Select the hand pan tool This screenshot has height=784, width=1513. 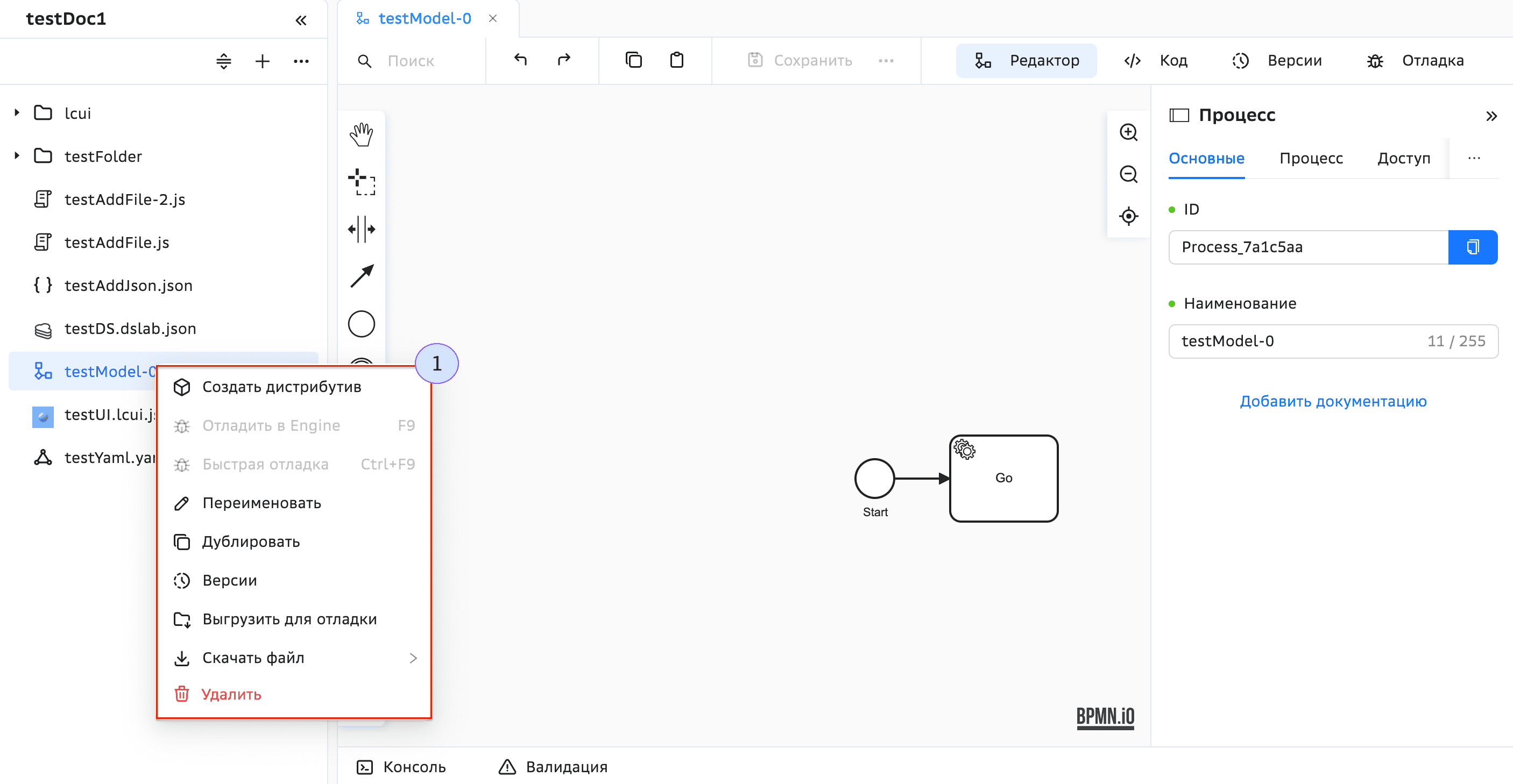pos(361,134)
